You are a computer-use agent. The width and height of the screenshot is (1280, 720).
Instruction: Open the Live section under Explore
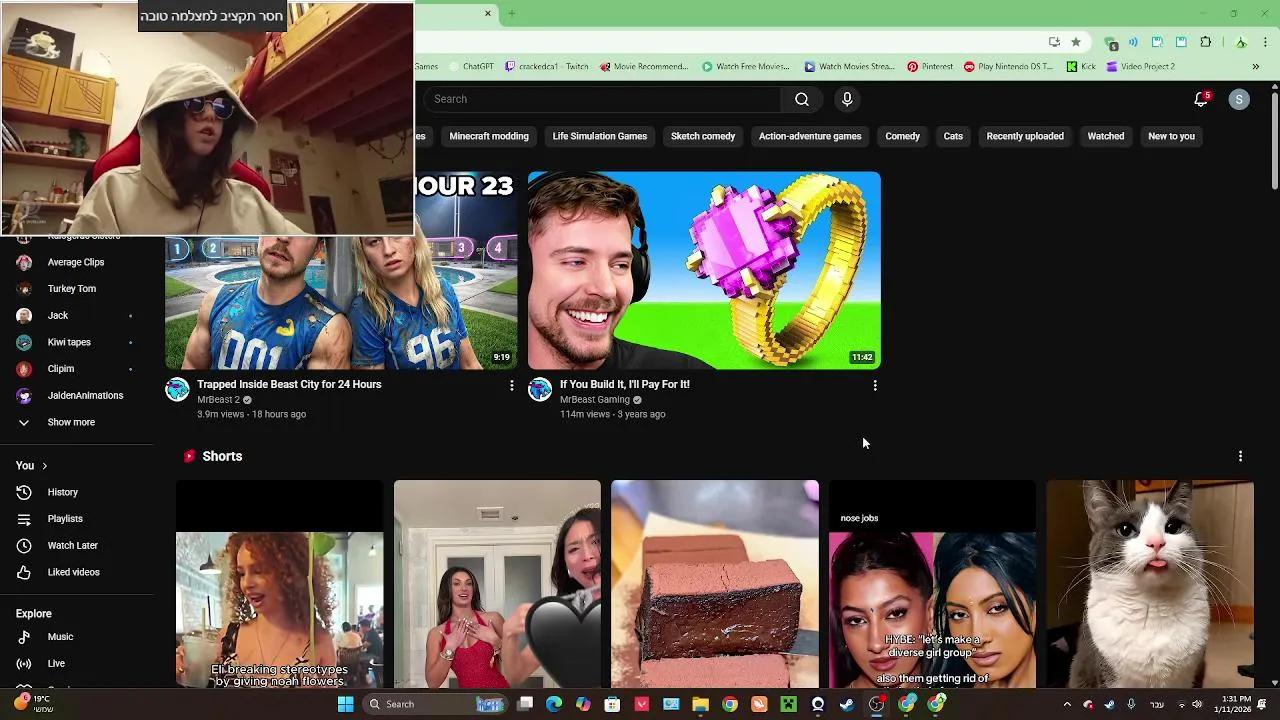(56, 663)
